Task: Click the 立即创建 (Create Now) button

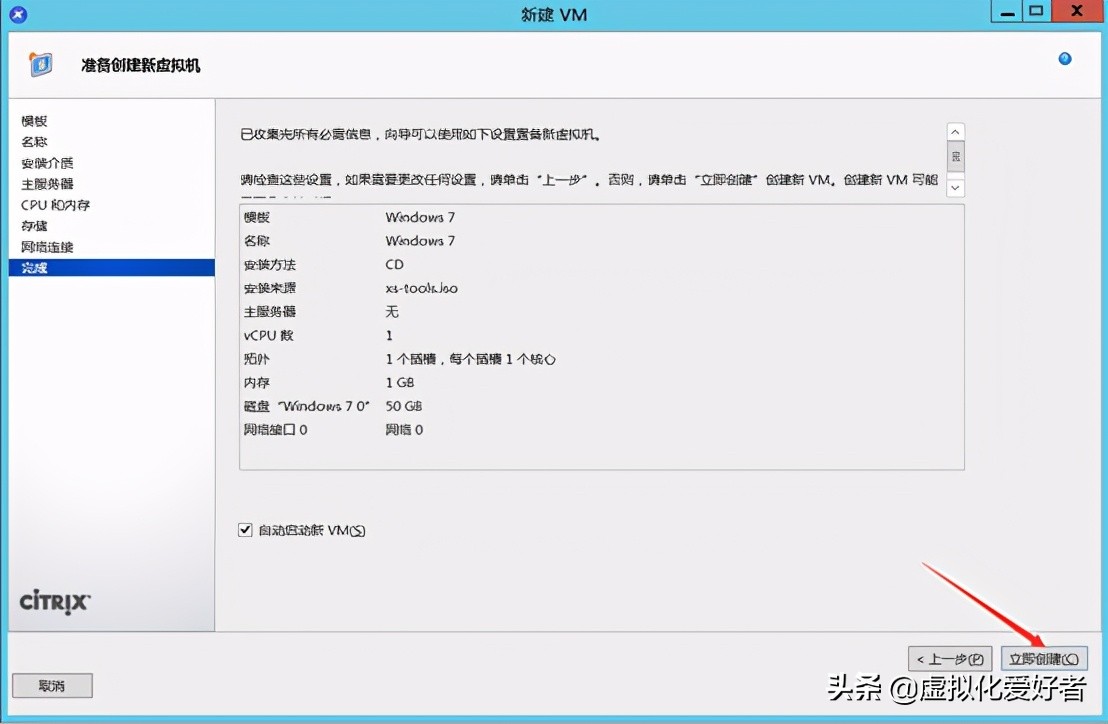Action: point(1044,659)
